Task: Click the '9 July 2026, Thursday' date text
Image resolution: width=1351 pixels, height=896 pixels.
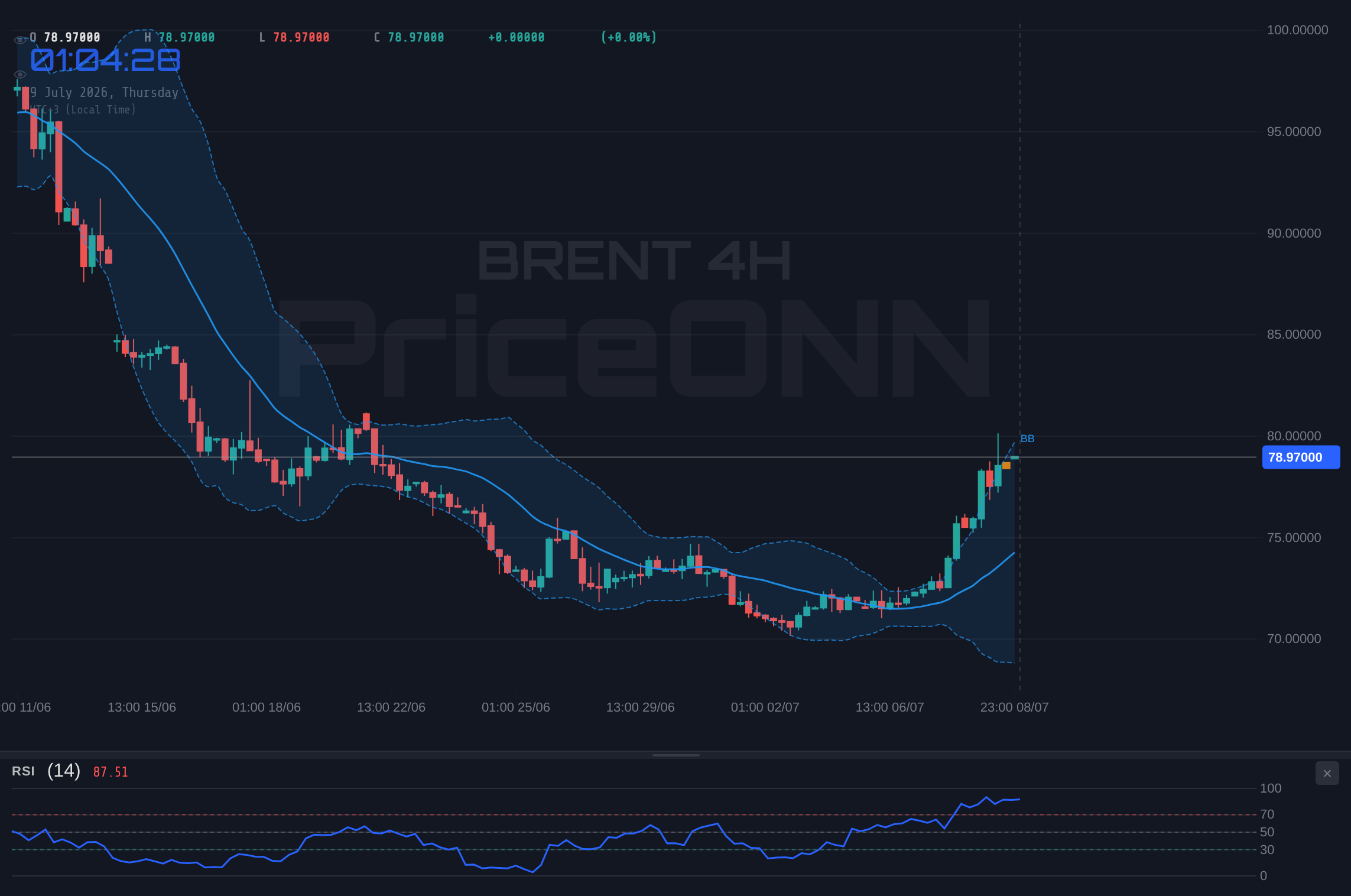Action: 104,92
